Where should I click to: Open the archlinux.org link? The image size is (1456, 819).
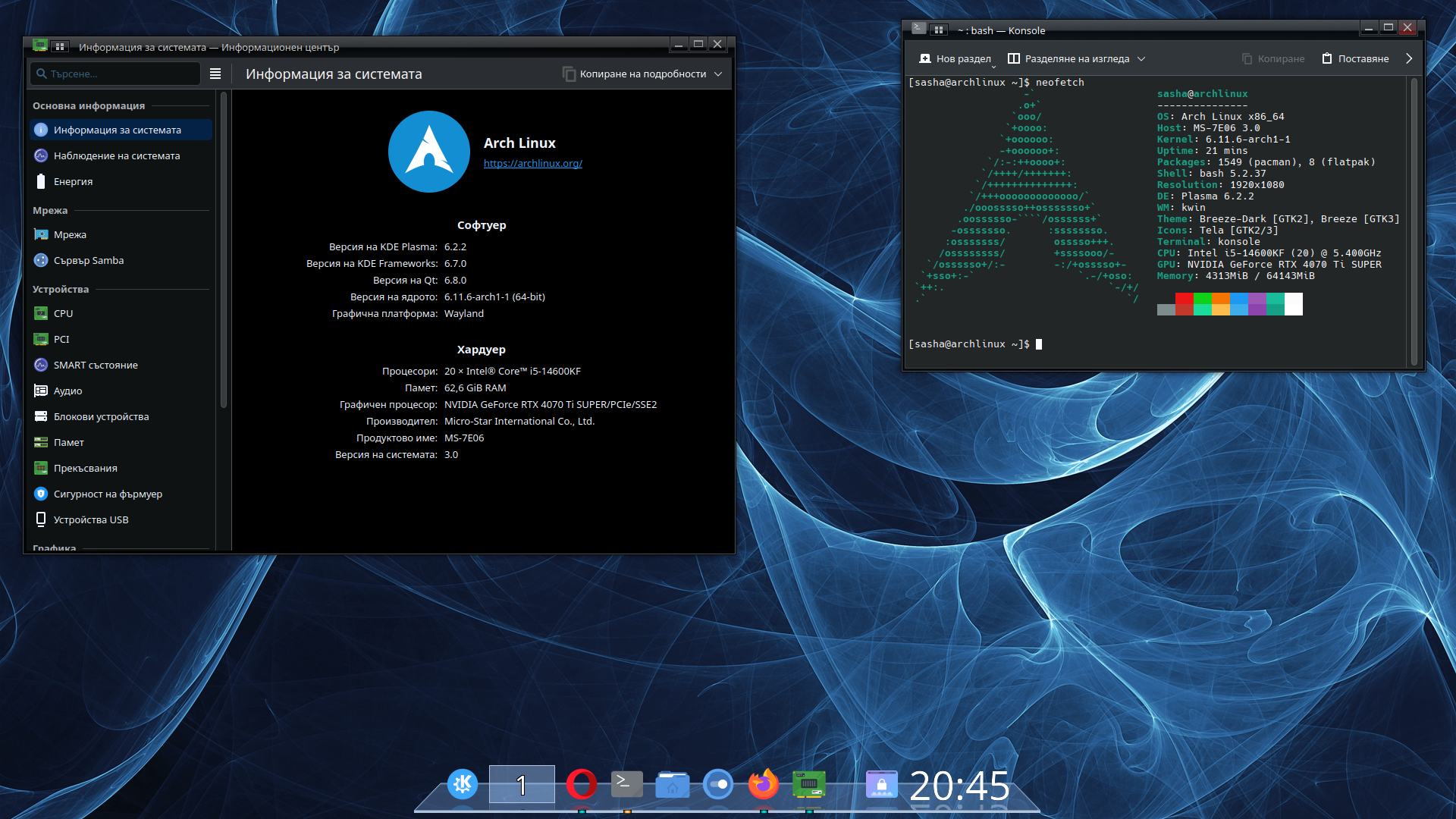[533, 163]
